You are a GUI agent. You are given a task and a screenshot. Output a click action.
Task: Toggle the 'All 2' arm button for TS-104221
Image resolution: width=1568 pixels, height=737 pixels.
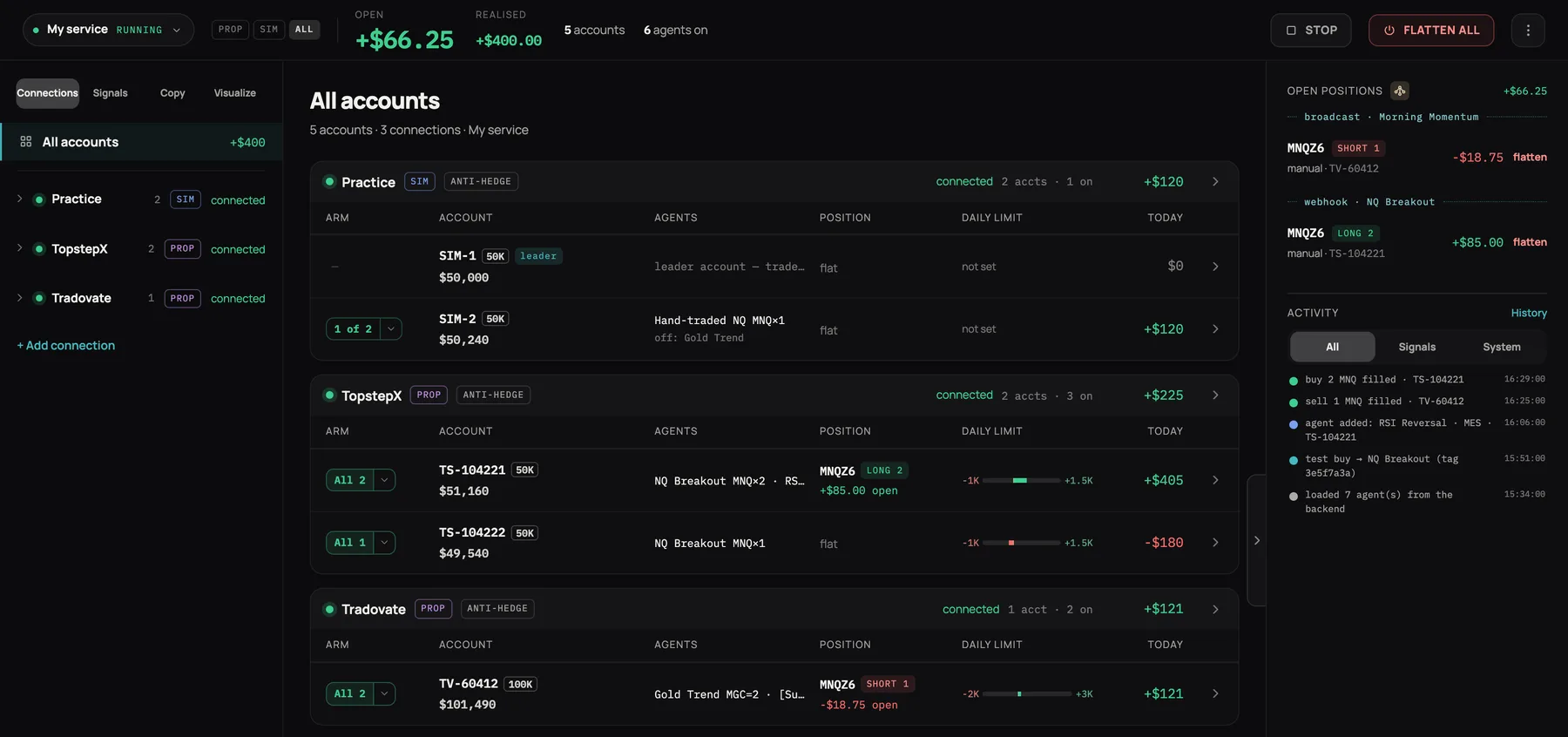point(350,480)
